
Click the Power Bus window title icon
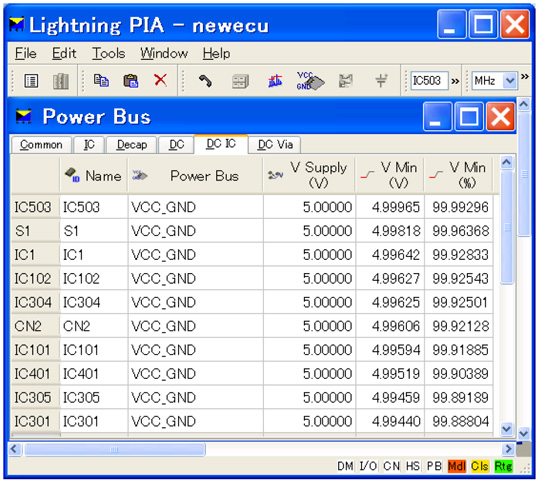click(23, 116)
